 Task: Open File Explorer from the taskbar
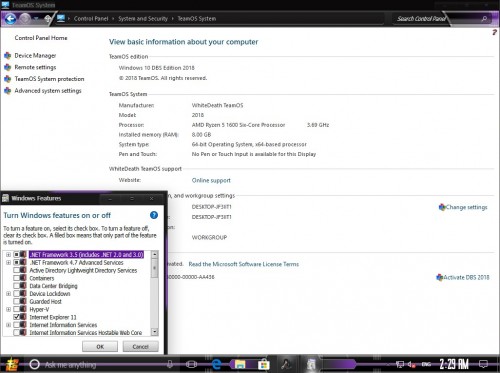pos(240,364)
